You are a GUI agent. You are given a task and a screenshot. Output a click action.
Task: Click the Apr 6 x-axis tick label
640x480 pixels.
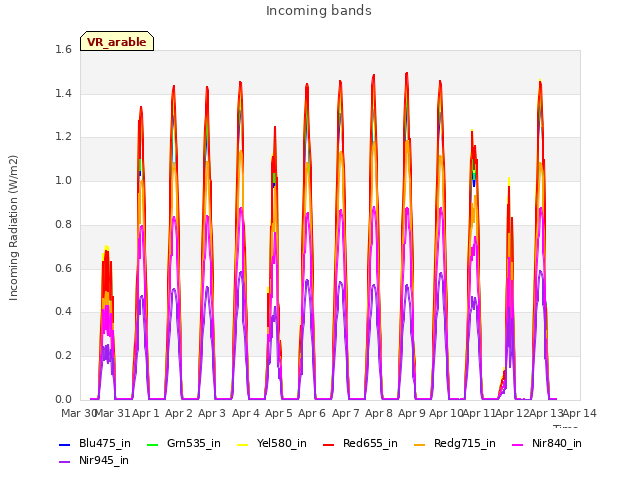(x=312, y=413)
